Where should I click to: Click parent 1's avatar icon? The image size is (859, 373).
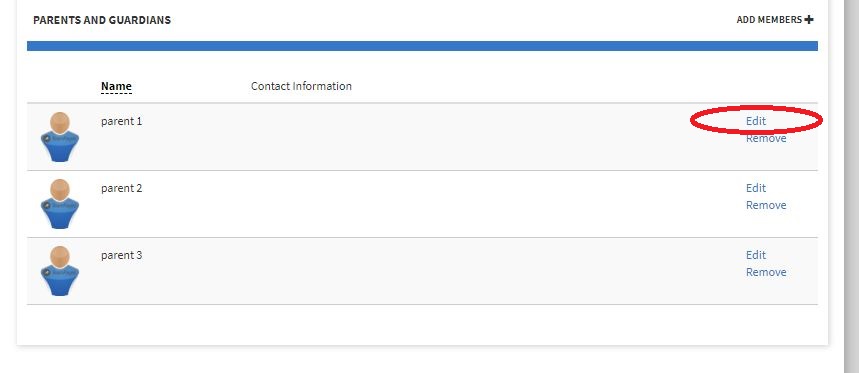(60, 137)
